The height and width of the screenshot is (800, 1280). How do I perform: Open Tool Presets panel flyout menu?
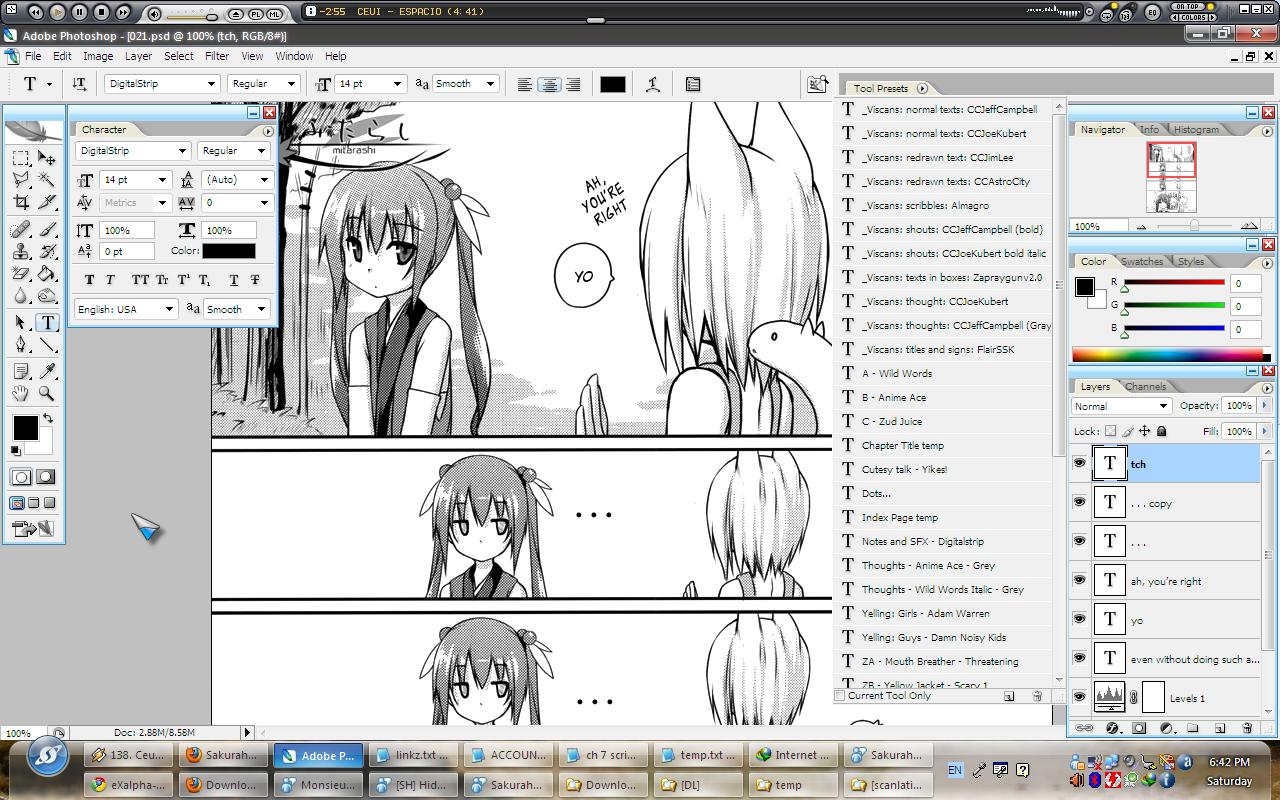[x=922, y=88]
